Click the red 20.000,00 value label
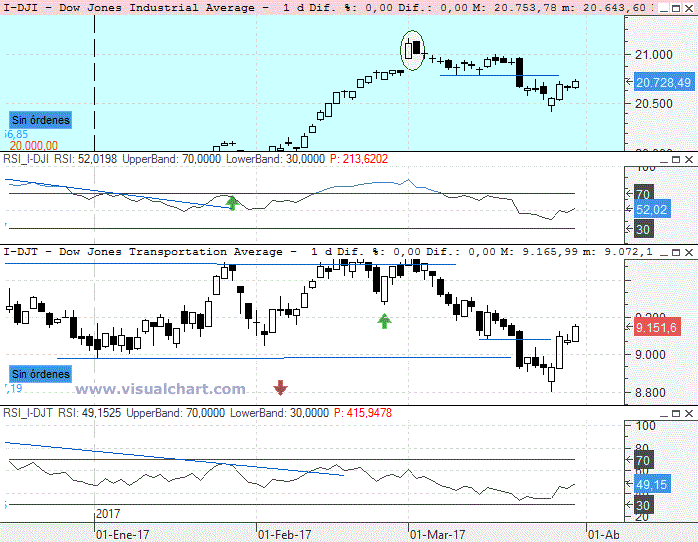Image resolution: width=698 pixels, height=542 pixels. pyautogui.click(x=34, y=146)
